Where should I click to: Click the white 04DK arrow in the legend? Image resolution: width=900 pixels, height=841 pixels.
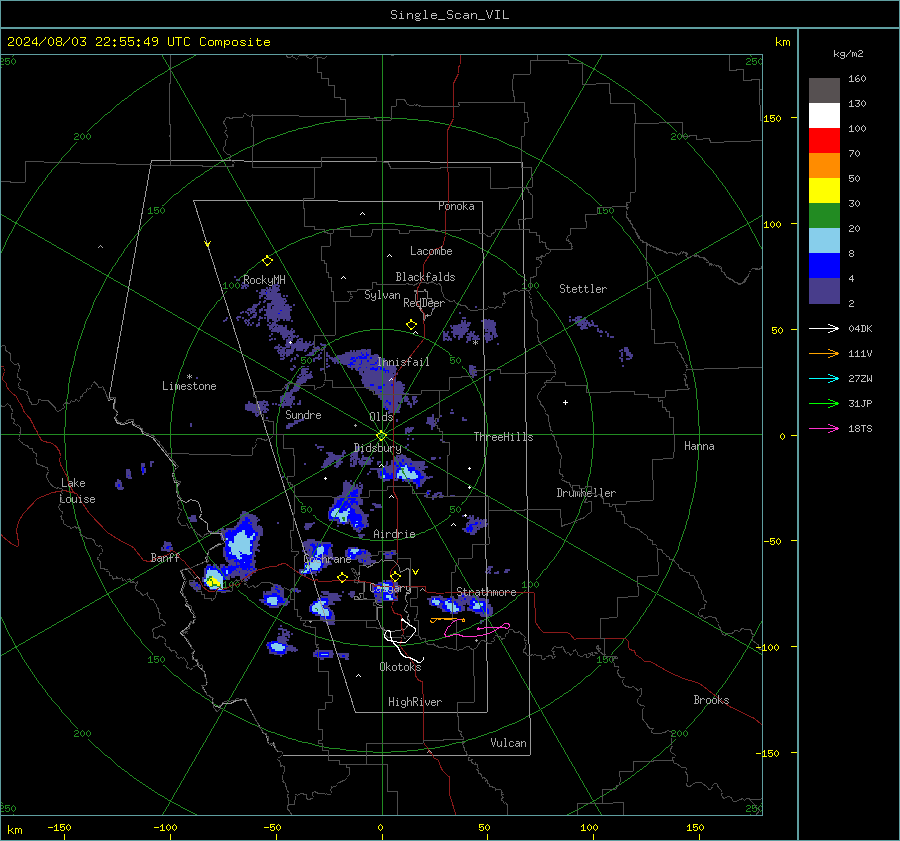824,329
